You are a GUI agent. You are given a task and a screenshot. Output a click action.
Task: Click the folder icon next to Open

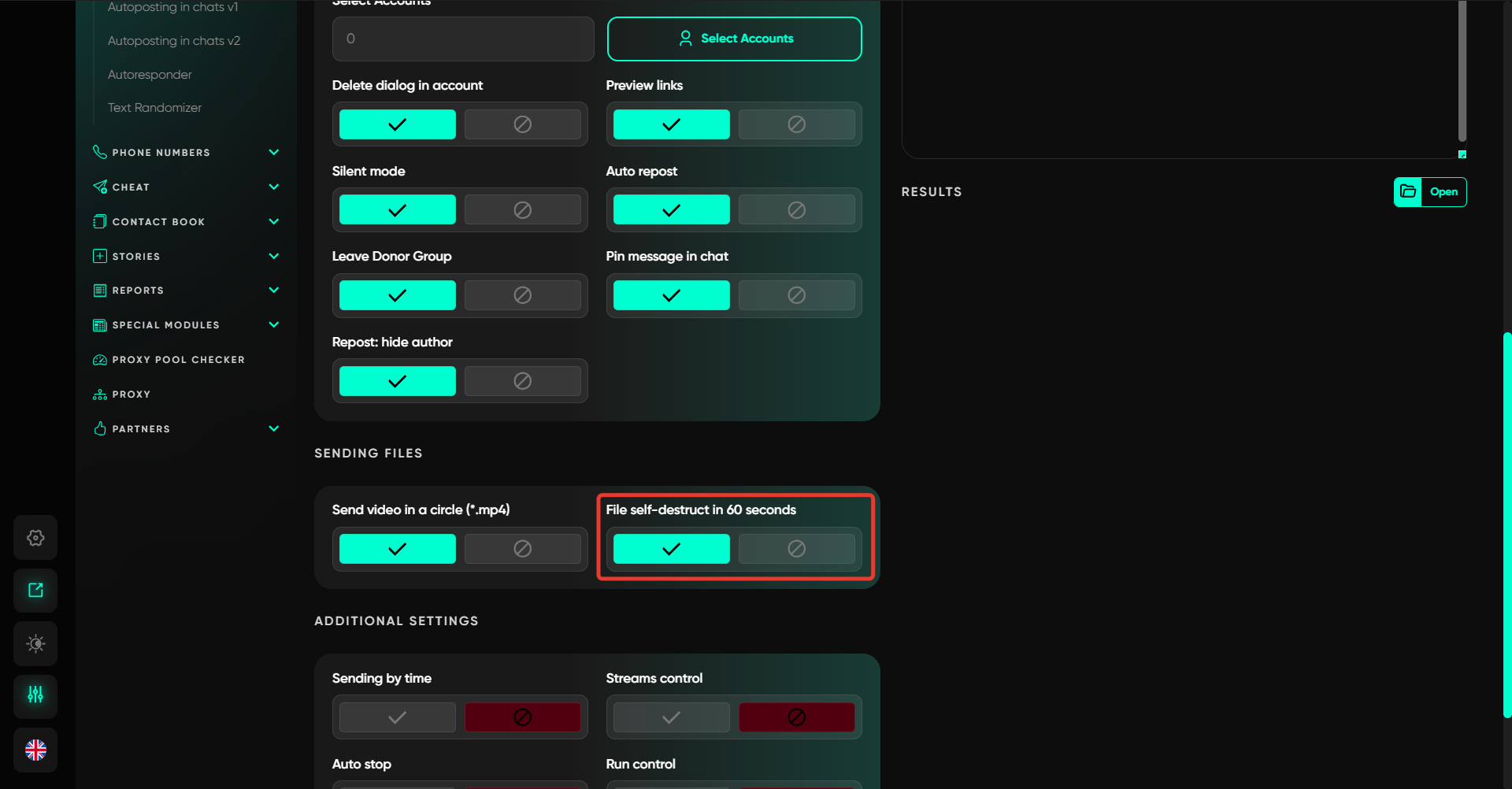coord(1408,192)
